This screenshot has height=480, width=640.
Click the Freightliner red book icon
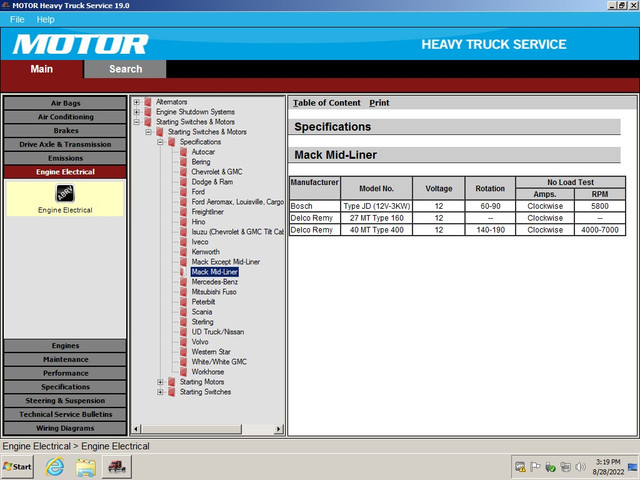point(183,212)
